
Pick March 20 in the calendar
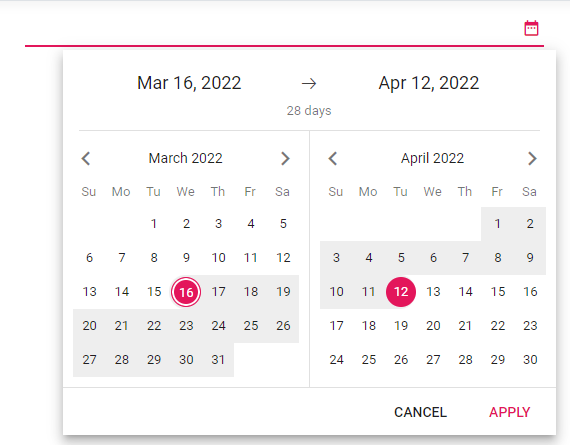click(x=89, y=326)
